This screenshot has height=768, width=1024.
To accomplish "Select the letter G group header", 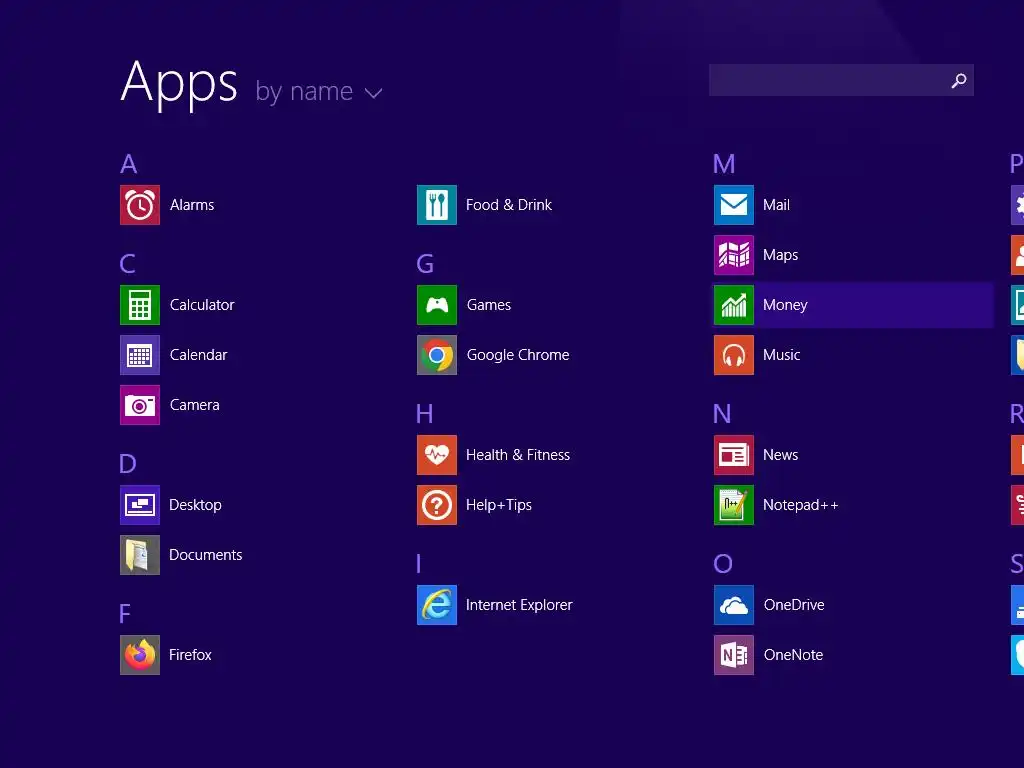I will point(425,264).
